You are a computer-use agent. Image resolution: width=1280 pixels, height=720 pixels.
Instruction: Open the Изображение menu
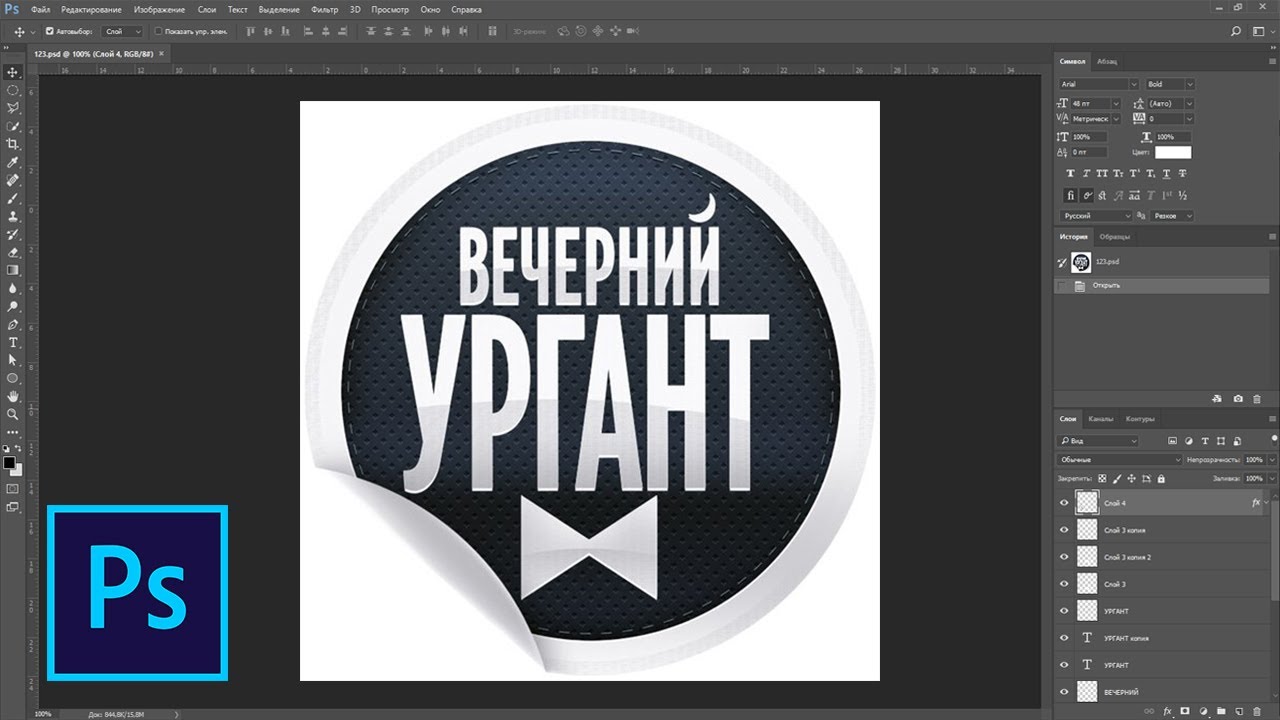(159, 9)
